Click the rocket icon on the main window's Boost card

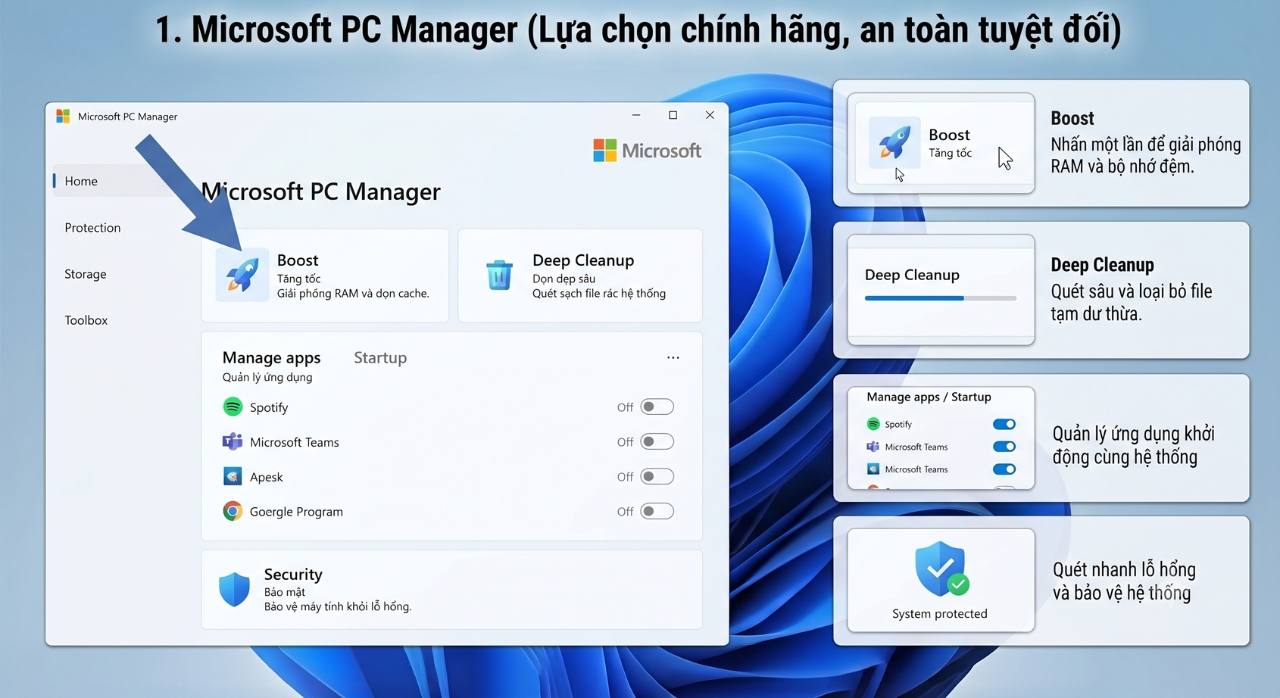243,274
